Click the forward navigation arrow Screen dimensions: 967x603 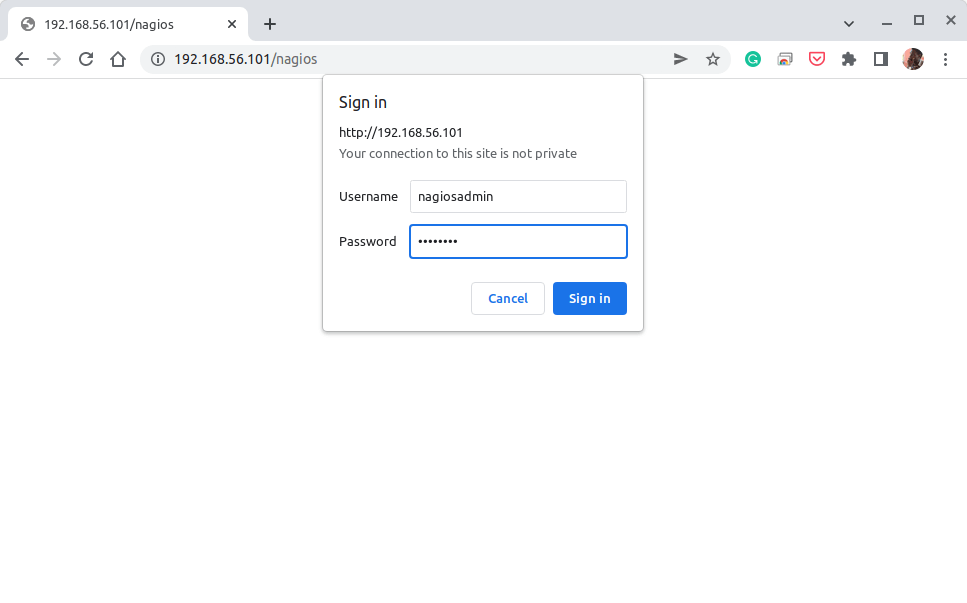[54, 59]
